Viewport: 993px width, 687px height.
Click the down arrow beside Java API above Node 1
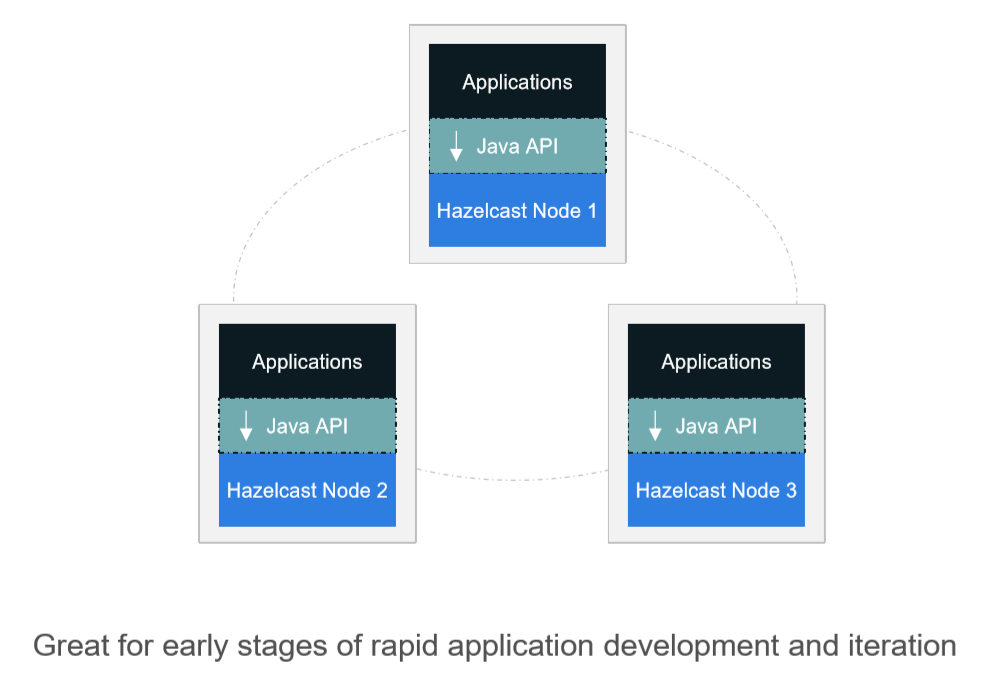[x=456, y=146]
